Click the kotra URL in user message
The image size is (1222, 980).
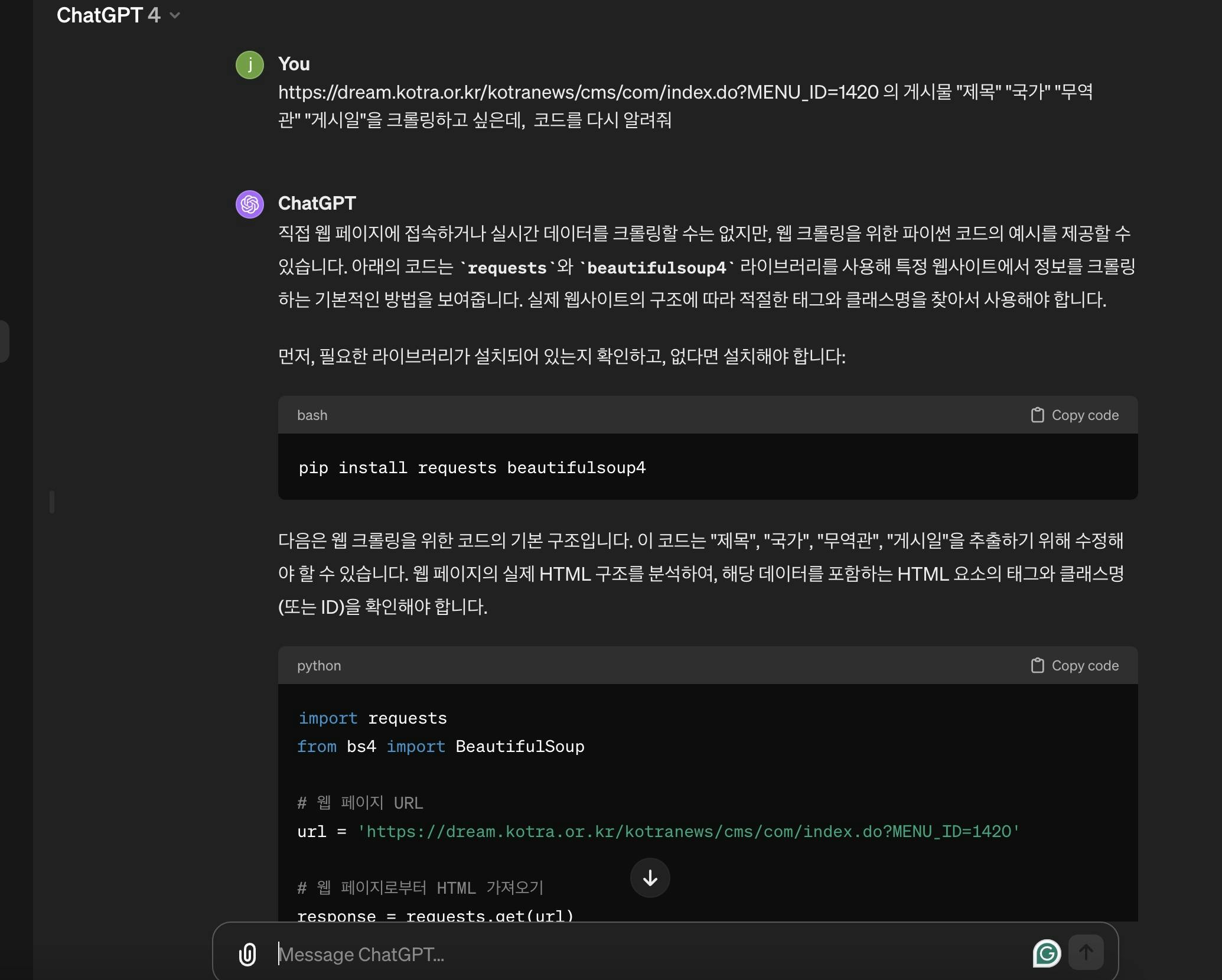pos(578,92)
